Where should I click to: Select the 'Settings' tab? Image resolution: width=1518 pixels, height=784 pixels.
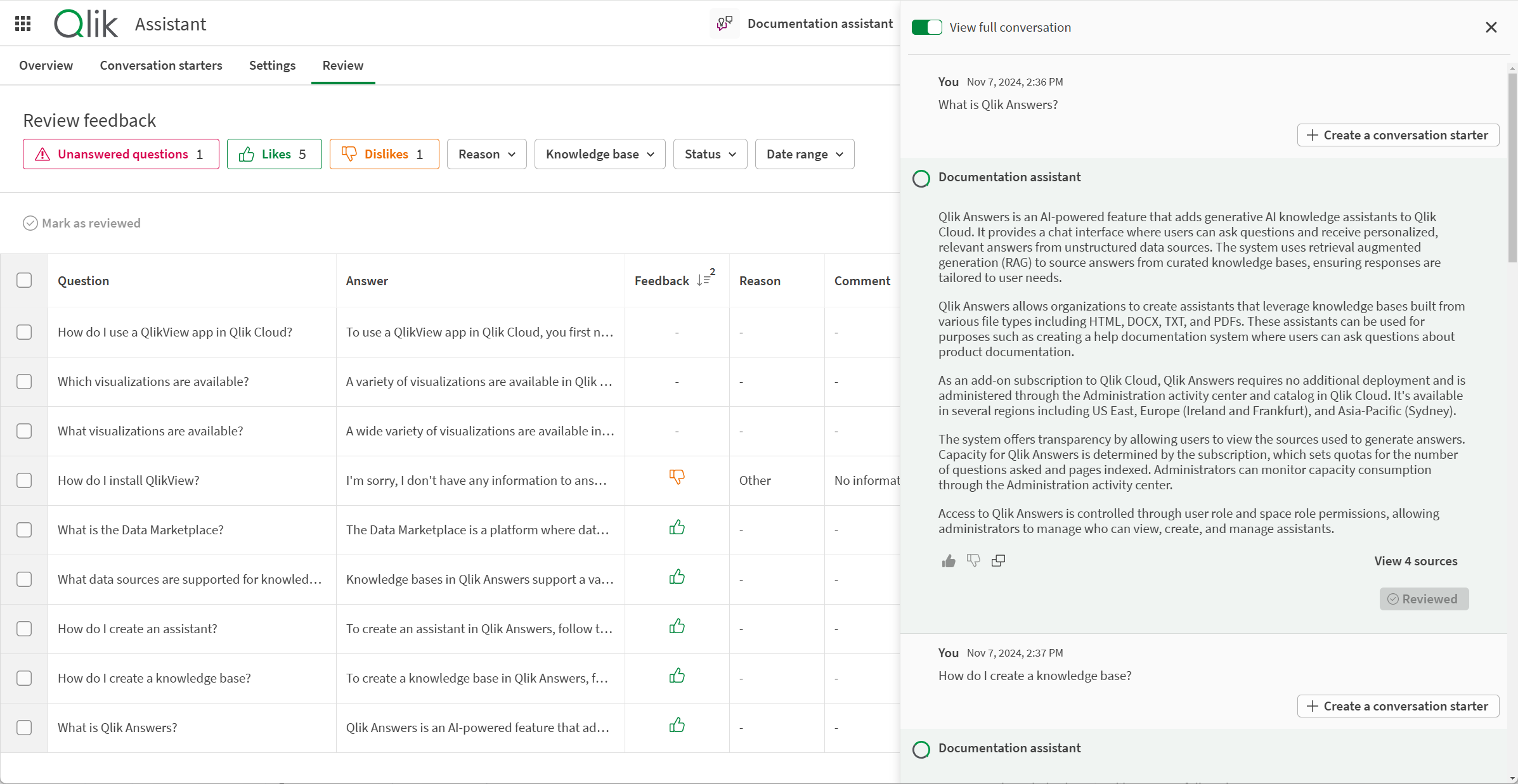(272, 65)
